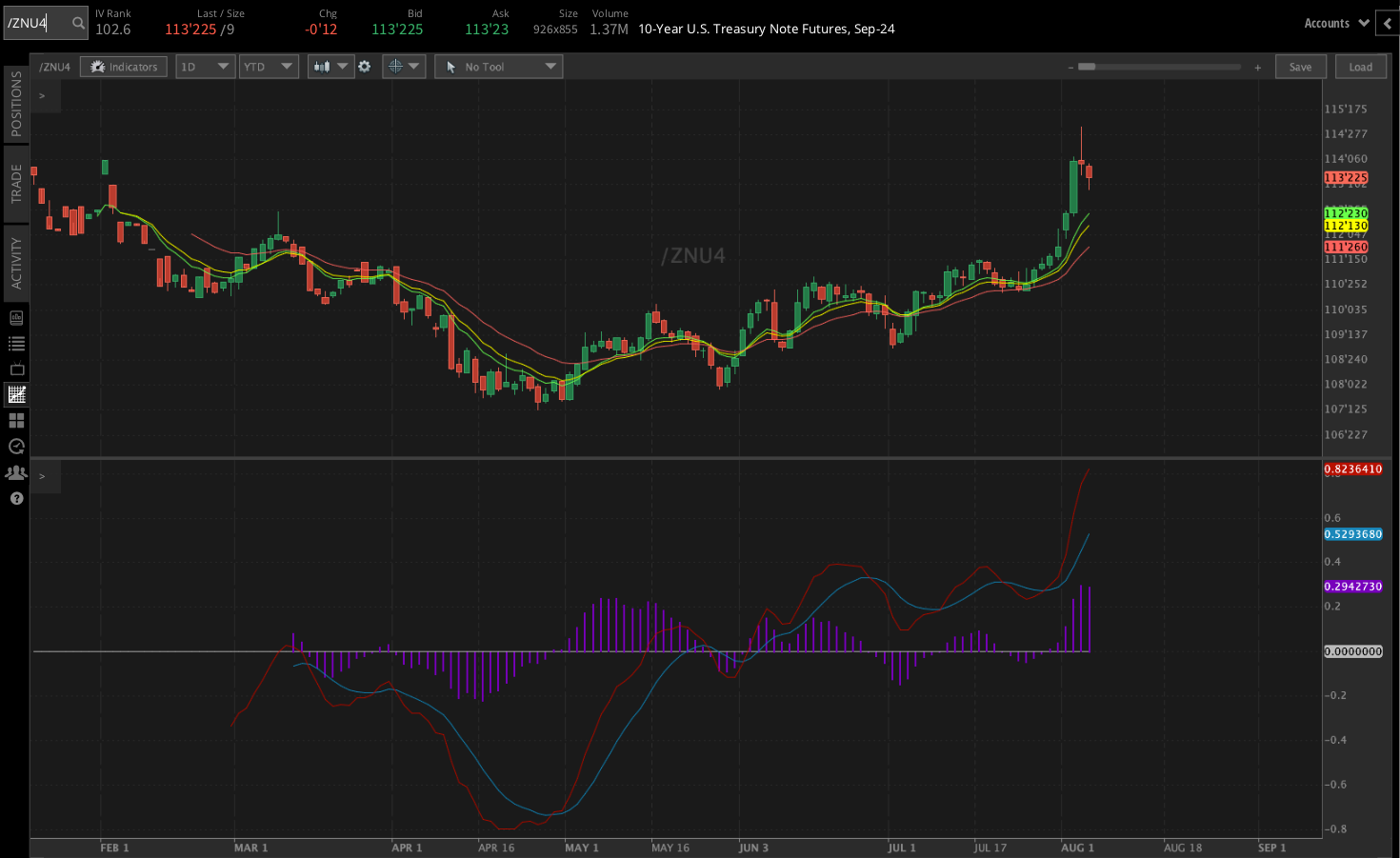
Task: Click the chart zoom slider handle
Action: pos(1087,67)
